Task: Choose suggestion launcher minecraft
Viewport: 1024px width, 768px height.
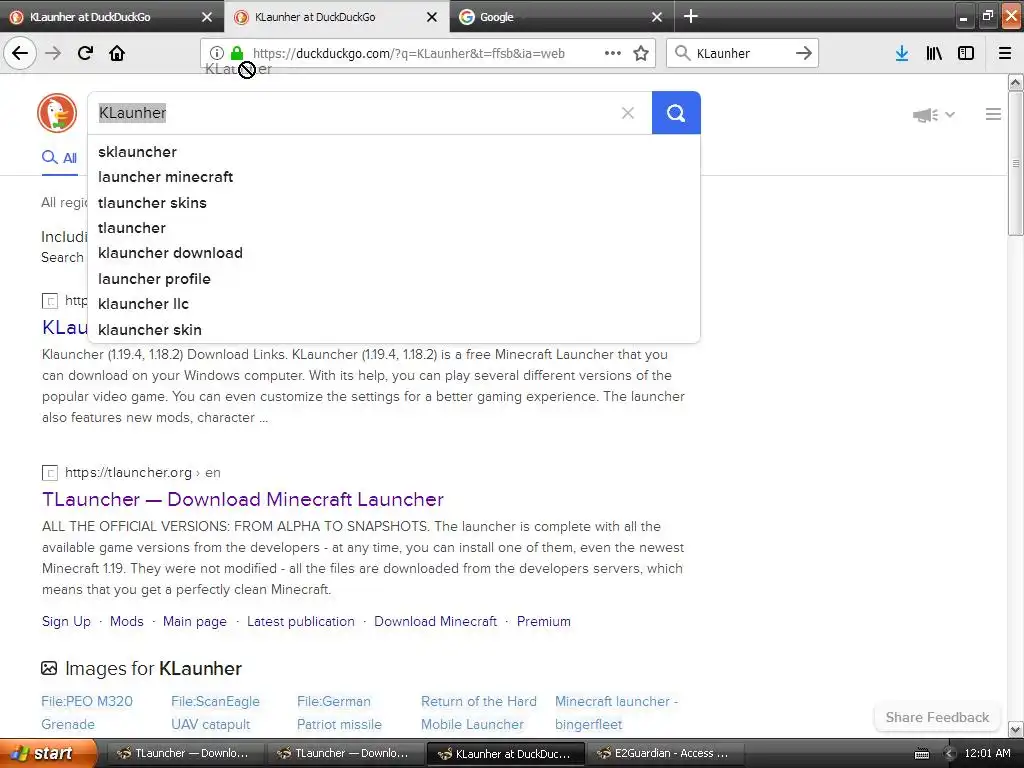Action: (394, 177)
